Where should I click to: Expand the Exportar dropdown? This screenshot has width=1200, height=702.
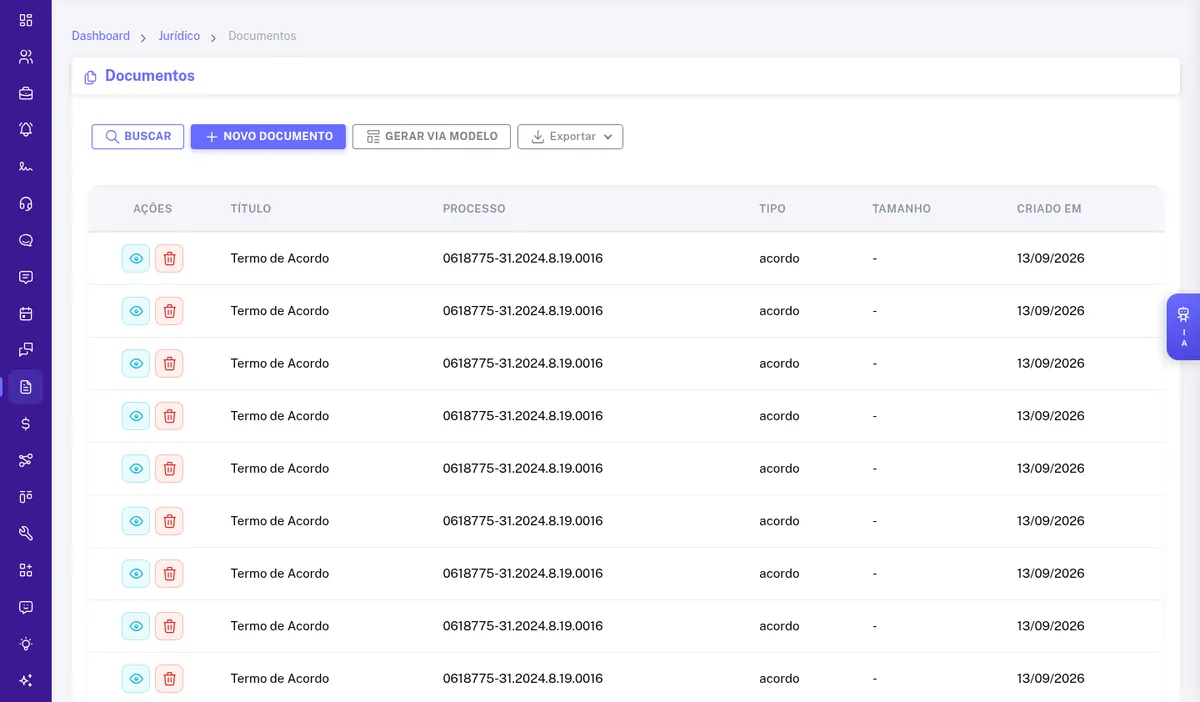pyautogui.click(x=570, y=136)
